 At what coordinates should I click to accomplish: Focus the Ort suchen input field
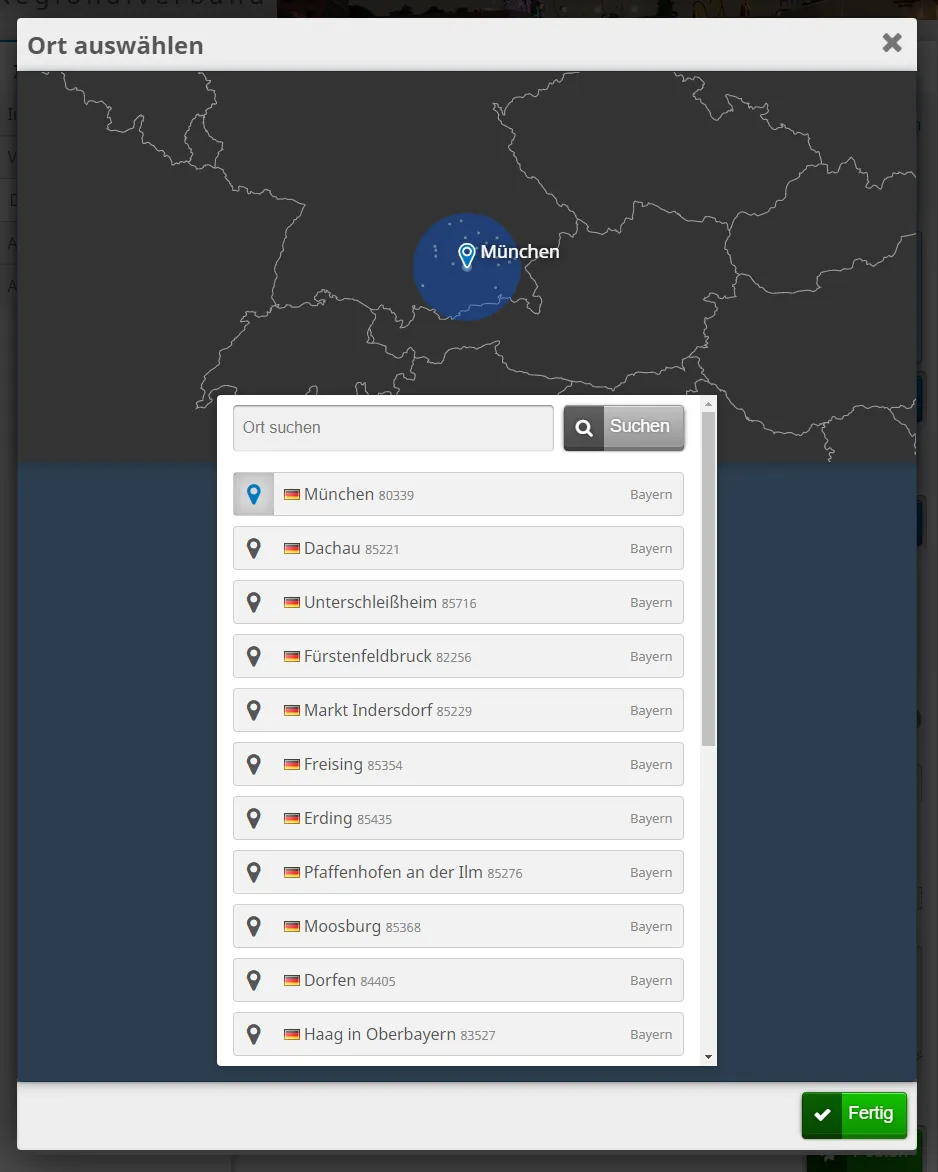pyautogui.click(x=393, y=428)
